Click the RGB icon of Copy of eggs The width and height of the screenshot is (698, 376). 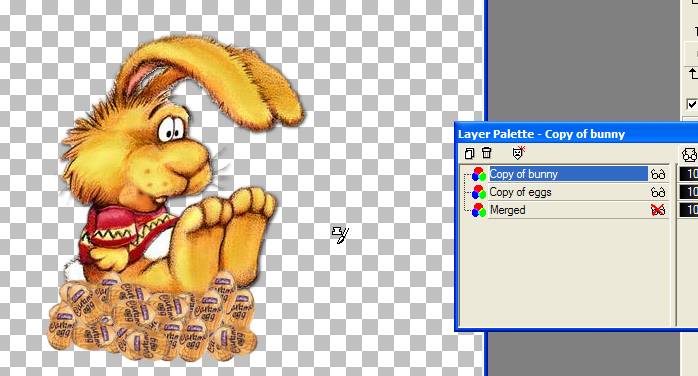tap(479, 192)
